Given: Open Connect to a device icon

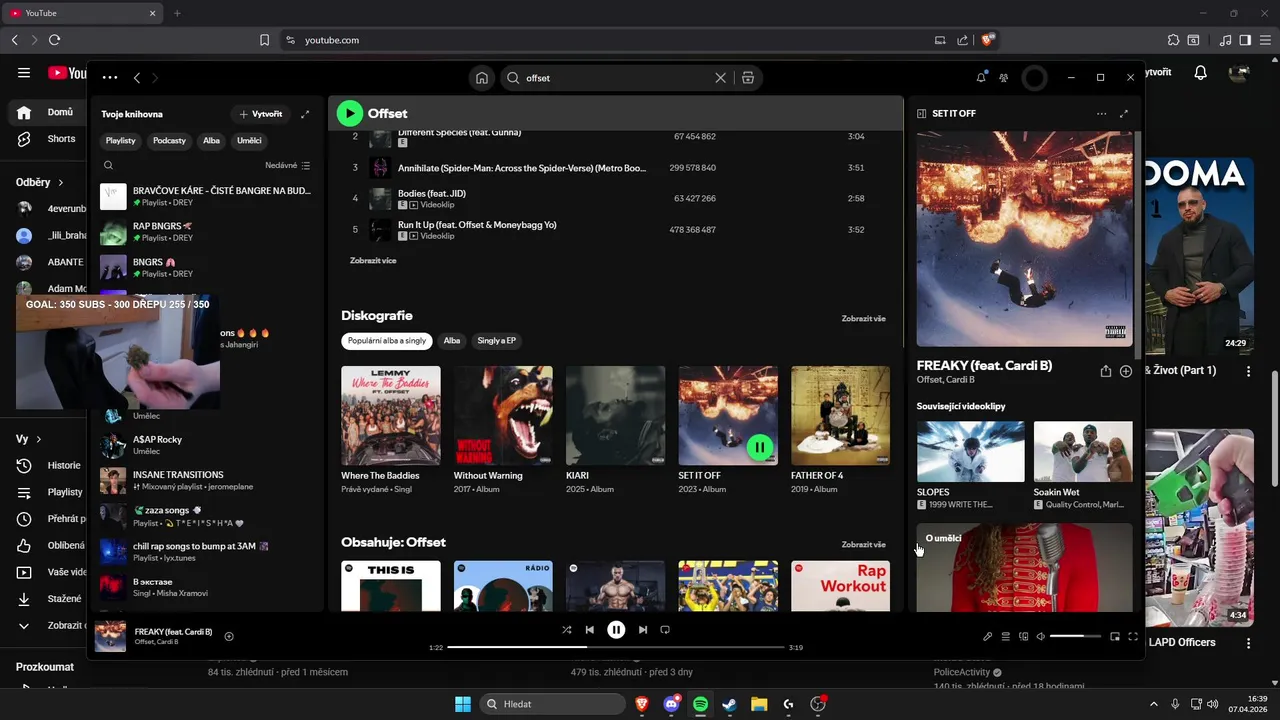Looking at the screenshot, I should click(x=1023, y=637).
